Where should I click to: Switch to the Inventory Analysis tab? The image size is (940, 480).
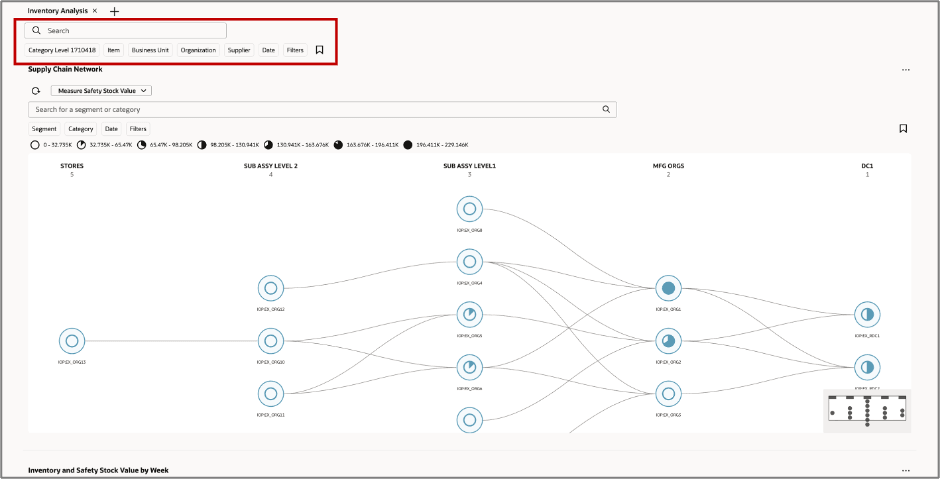[x=58, y=11]
